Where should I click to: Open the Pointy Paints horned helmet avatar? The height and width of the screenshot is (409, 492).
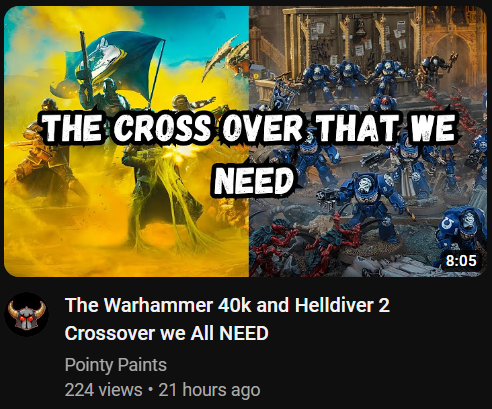[x=27, y=314]
